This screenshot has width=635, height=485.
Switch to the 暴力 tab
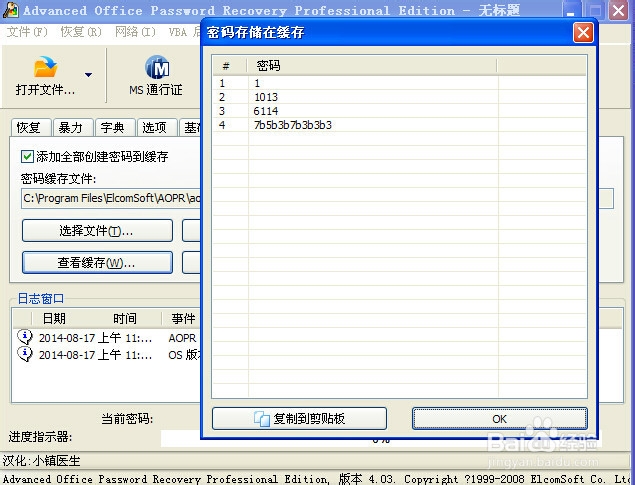pyautogui.click(x=73, y=128)
